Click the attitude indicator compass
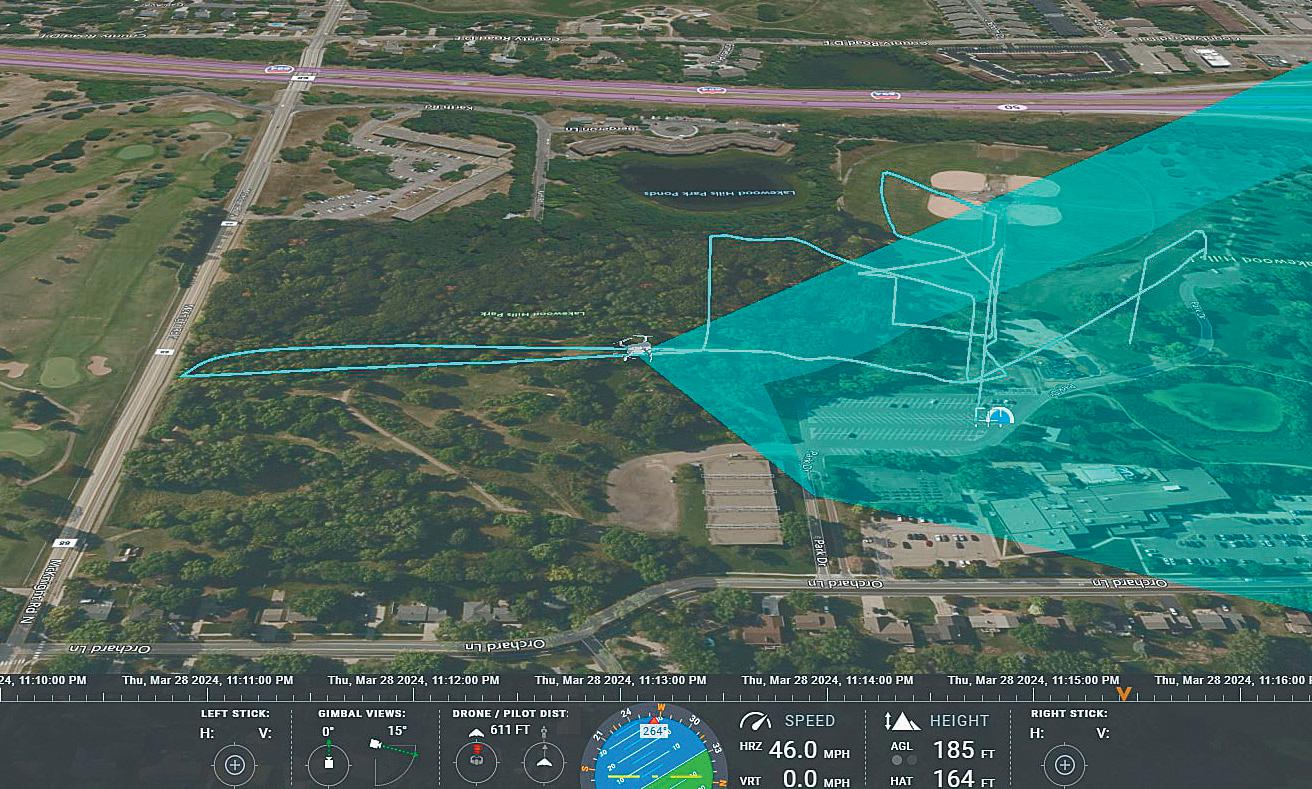Screen dimensions: 1312x789 tap(655, 748)
